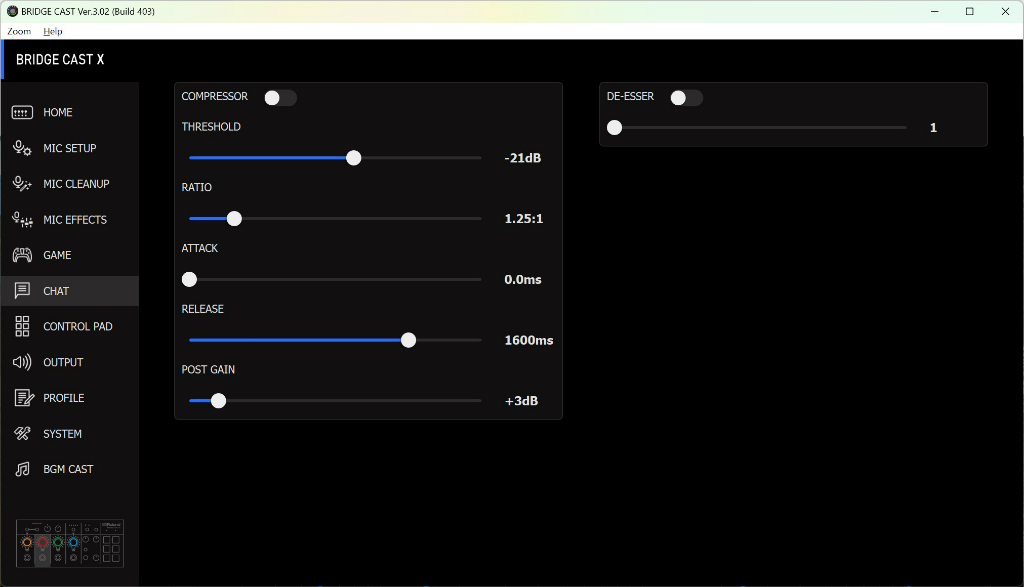Viewport: 1024px width, 587px height.
Task: Turn on the DE-ESSER switch
Action: pyautogui.click(x=686, y=98)
